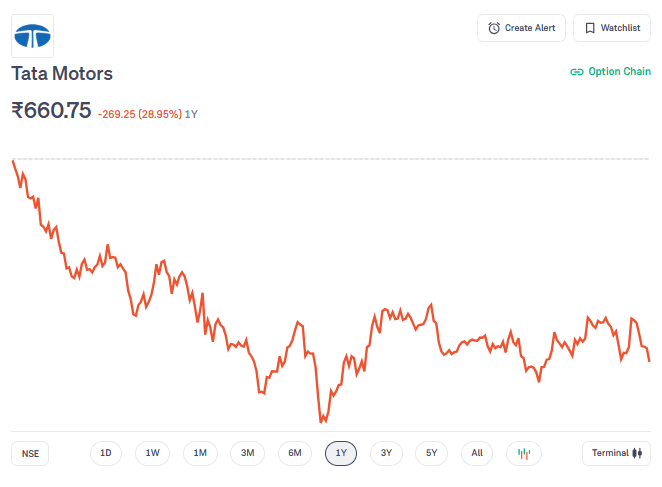Click the -269.25 (28.95%) change text
Screen dimensions: 662x487
[x=140, y=114]
